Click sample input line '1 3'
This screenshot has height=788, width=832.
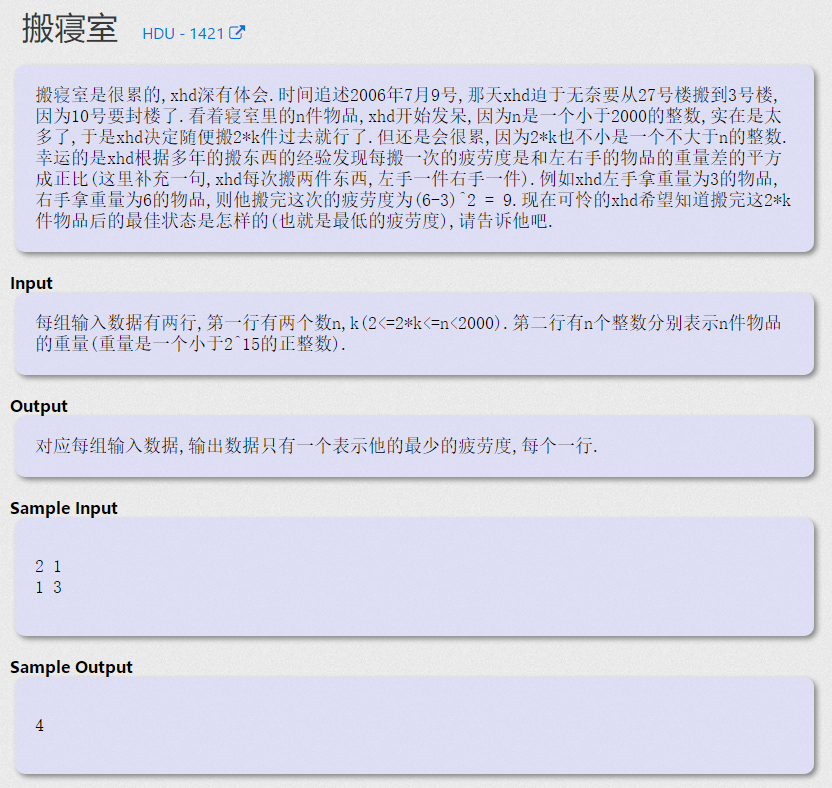(x=48, y=587)
